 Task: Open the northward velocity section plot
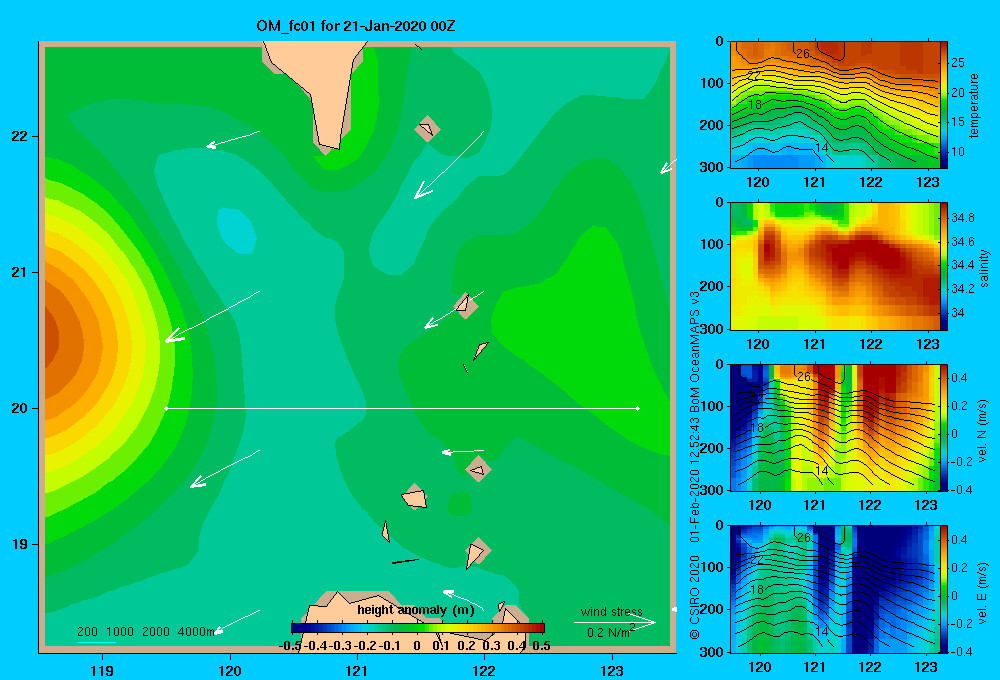(x=834, y=427)
